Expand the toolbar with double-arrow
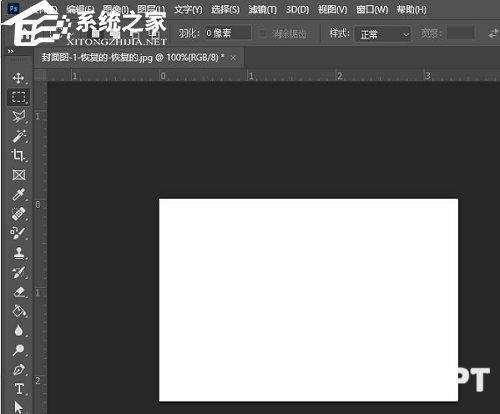 [11, 51]
